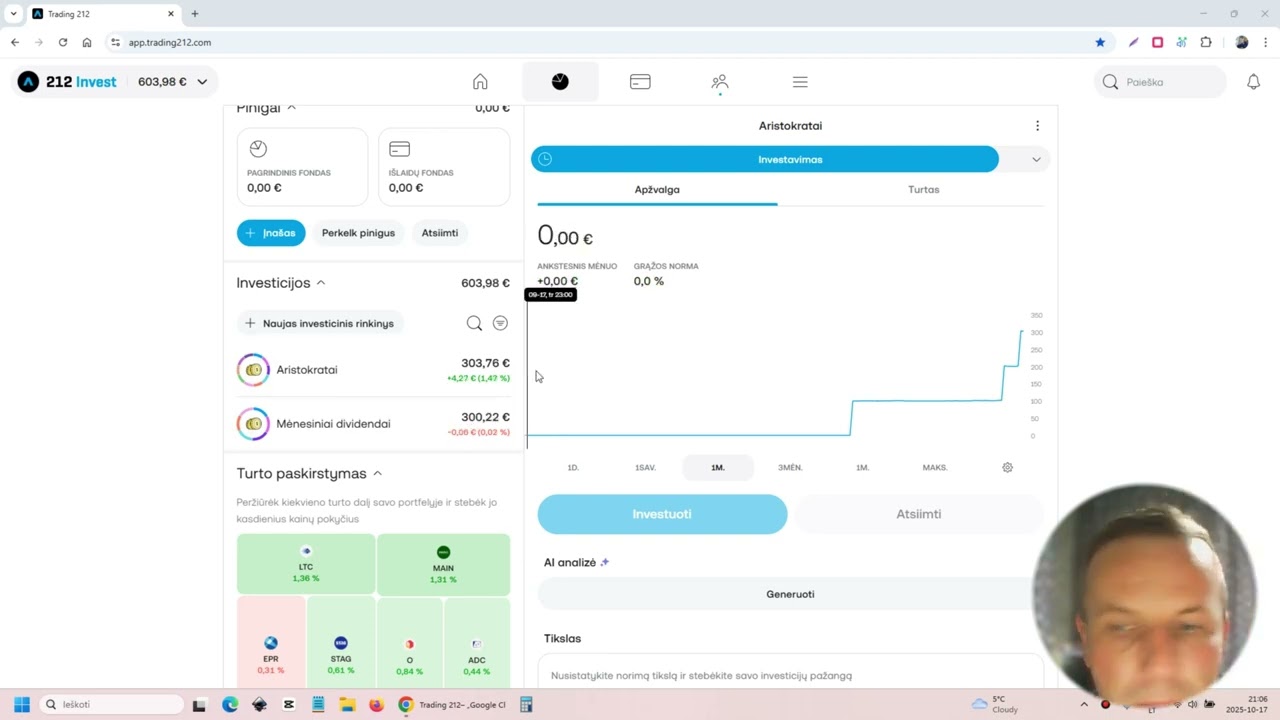Open three-dot menu for Aristokratai pie
Viewport: 1280px width, 720px height.
coord(1037,126)
